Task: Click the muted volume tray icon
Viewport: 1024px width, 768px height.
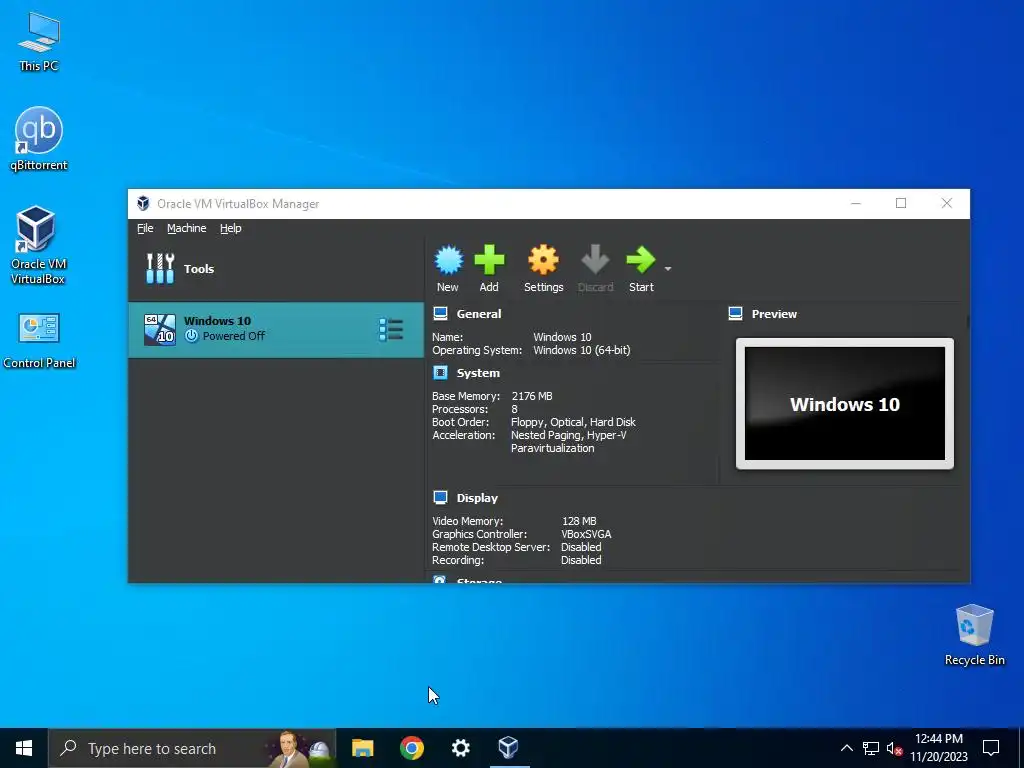Action: tap(894, 748)
